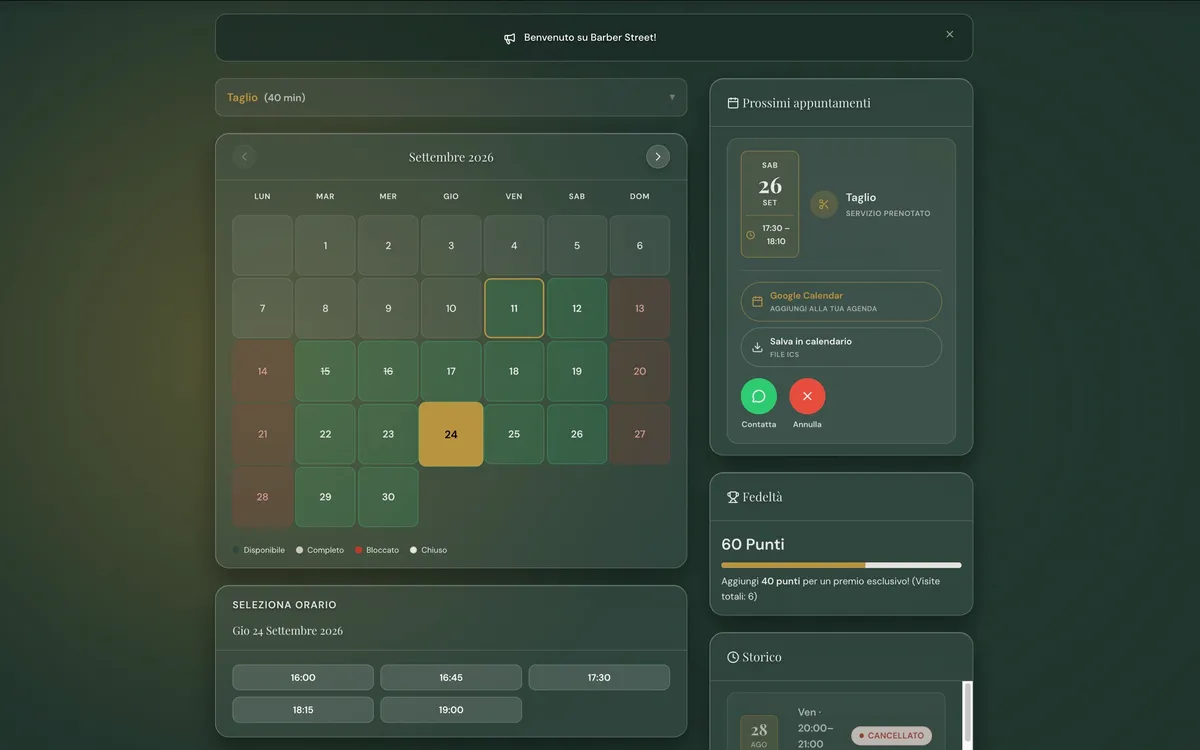Select day 25 in the calendar
1200x750 pixels.
tap(514, 434)
